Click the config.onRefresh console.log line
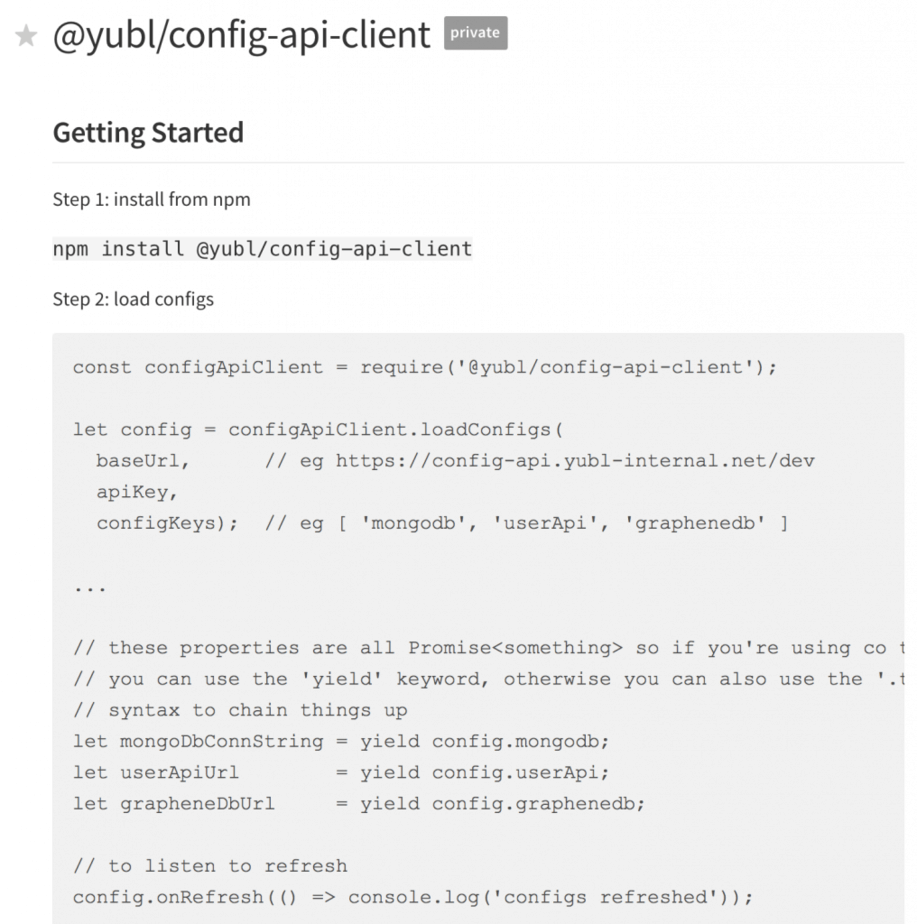 pyautogui.click(x=412, y=896)
